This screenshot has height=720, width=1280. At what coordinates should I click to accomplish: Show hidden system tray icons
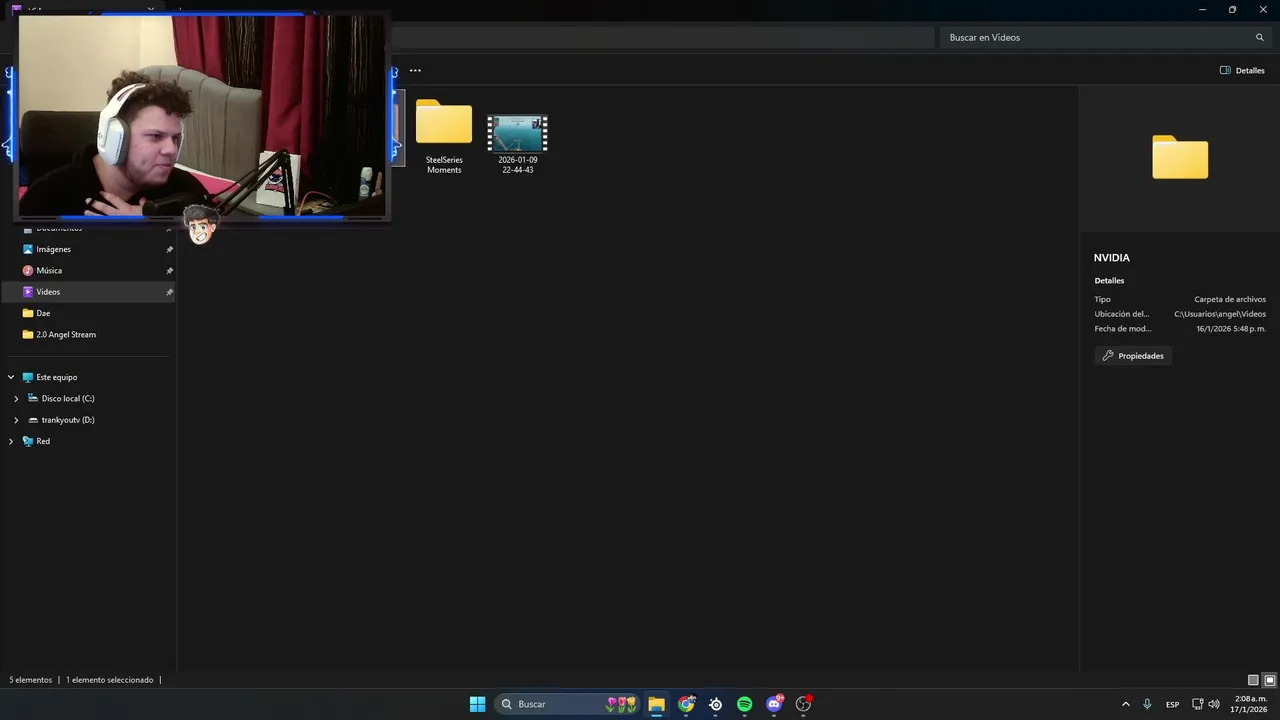(x=1126, y=704)
